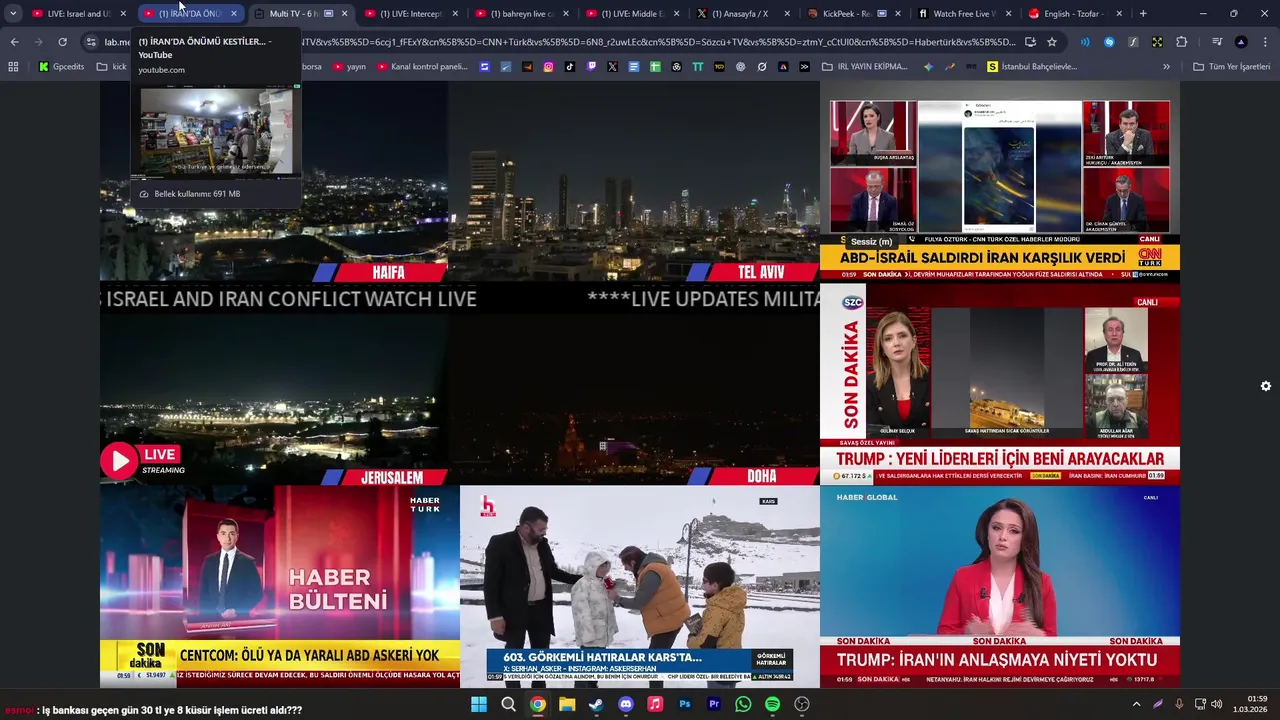Screen dimensions: 1280x720
Task: Open Apple Music from taskbar
Action: [655, 704]
